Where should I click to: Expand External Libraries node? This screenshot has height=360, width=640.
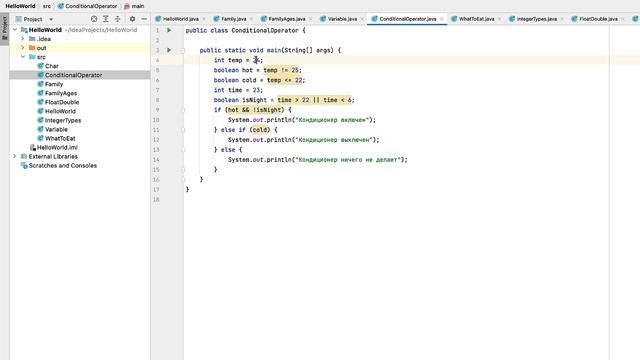coord(15,156)
